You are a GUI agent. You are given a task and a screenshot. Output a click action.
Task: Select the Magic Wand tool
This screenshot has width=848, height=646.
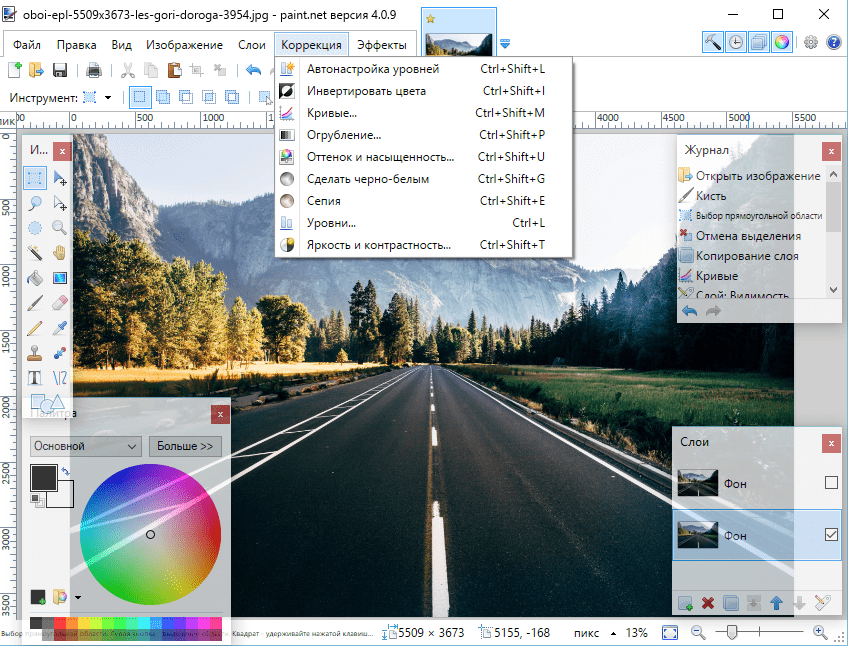point(35,252)
